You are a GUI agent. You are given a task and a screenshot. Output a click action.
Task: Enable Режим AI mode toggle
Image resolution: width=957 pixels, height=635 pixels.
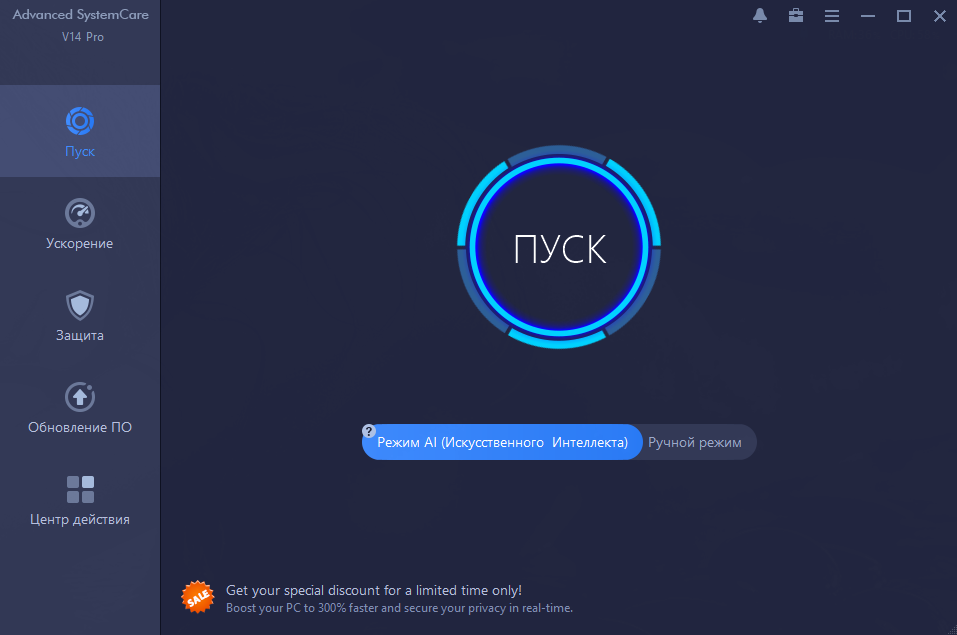[x=502, y=442]
